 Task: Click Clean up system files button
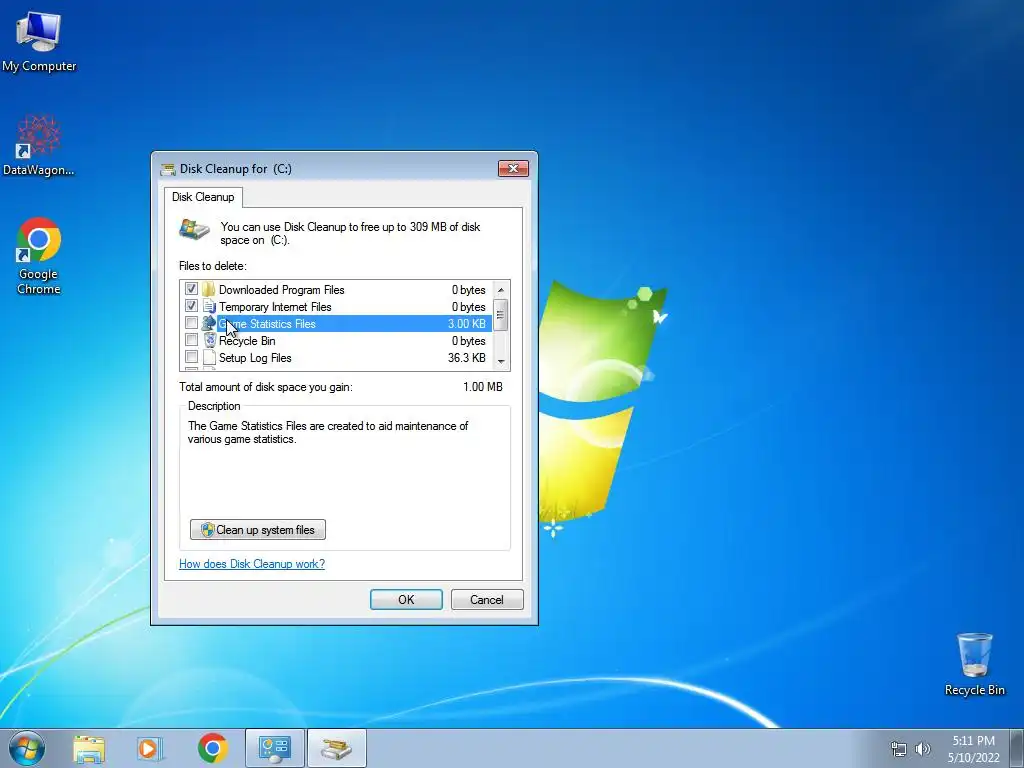258,530
